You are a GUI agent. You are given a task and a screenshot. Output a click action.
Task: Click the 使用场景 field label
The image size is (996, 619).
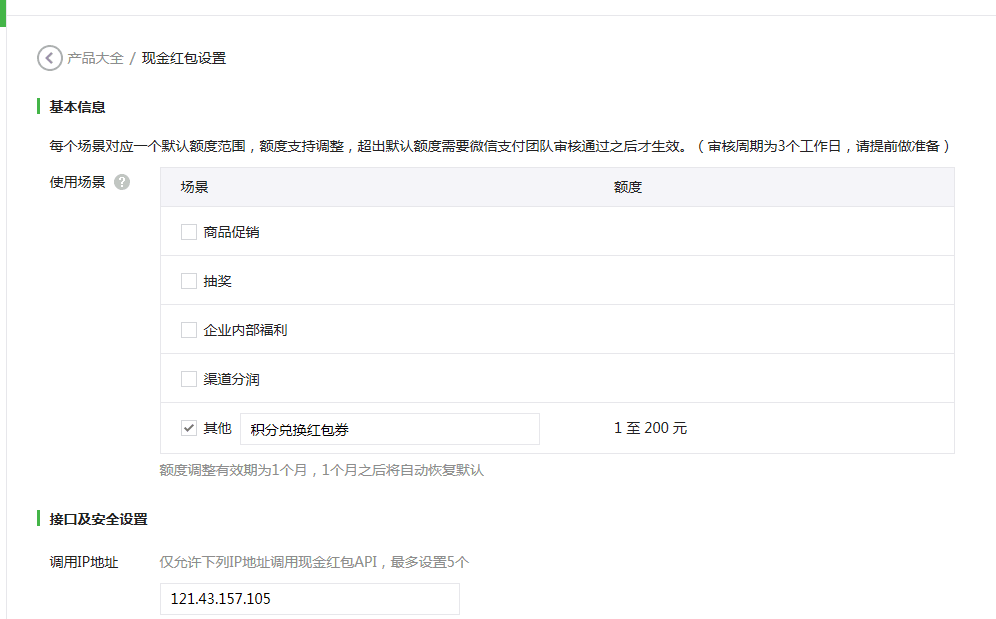[x=77, y=182]
